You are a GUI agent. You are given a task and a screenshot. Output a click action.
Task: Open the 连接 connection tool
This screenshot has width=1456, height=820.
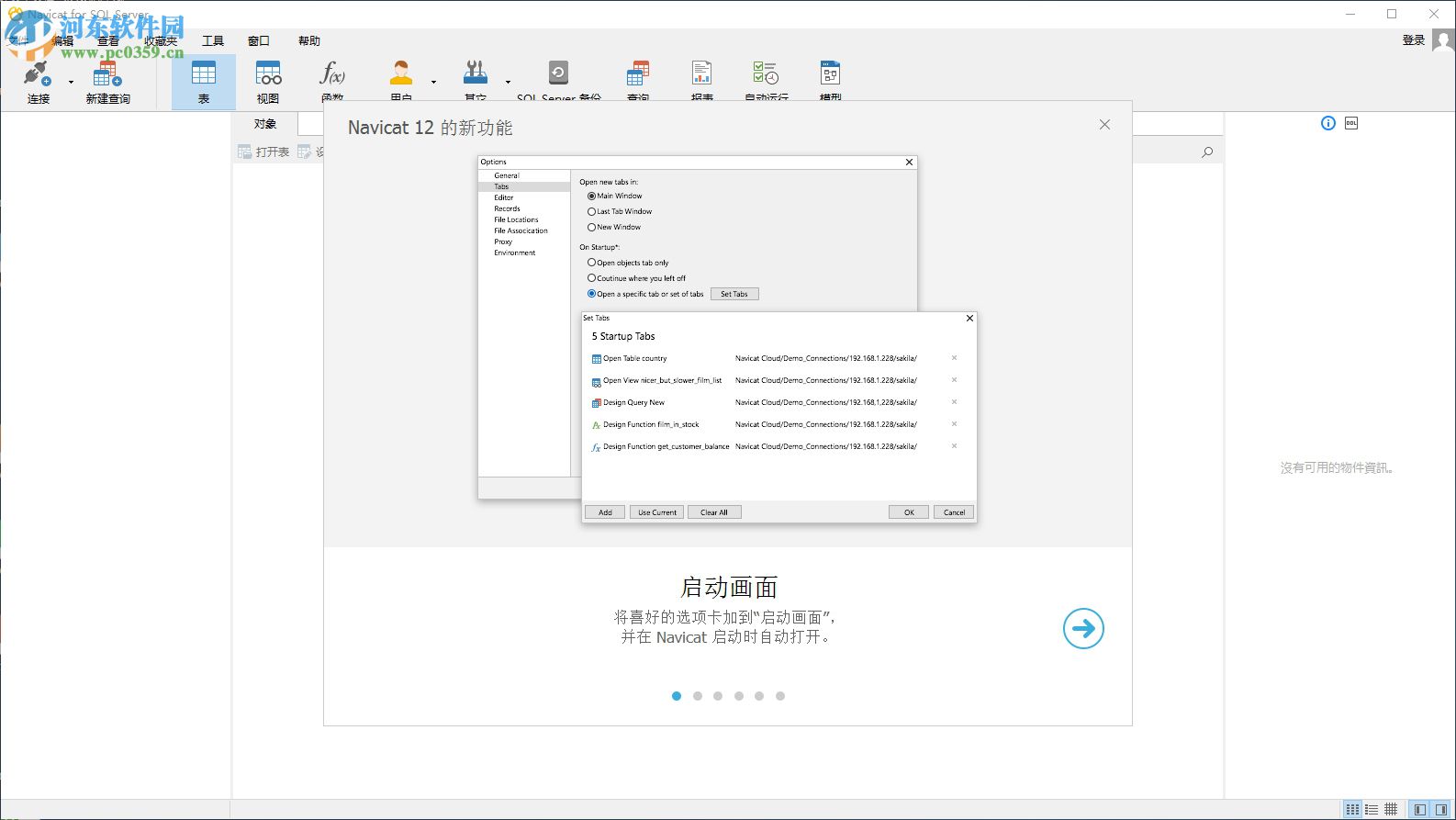tap(39, 81)
